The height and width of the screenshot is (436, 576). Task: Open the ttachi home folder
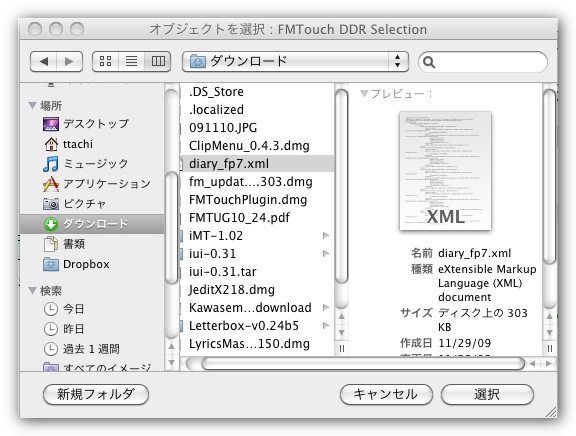click(78, 144)
